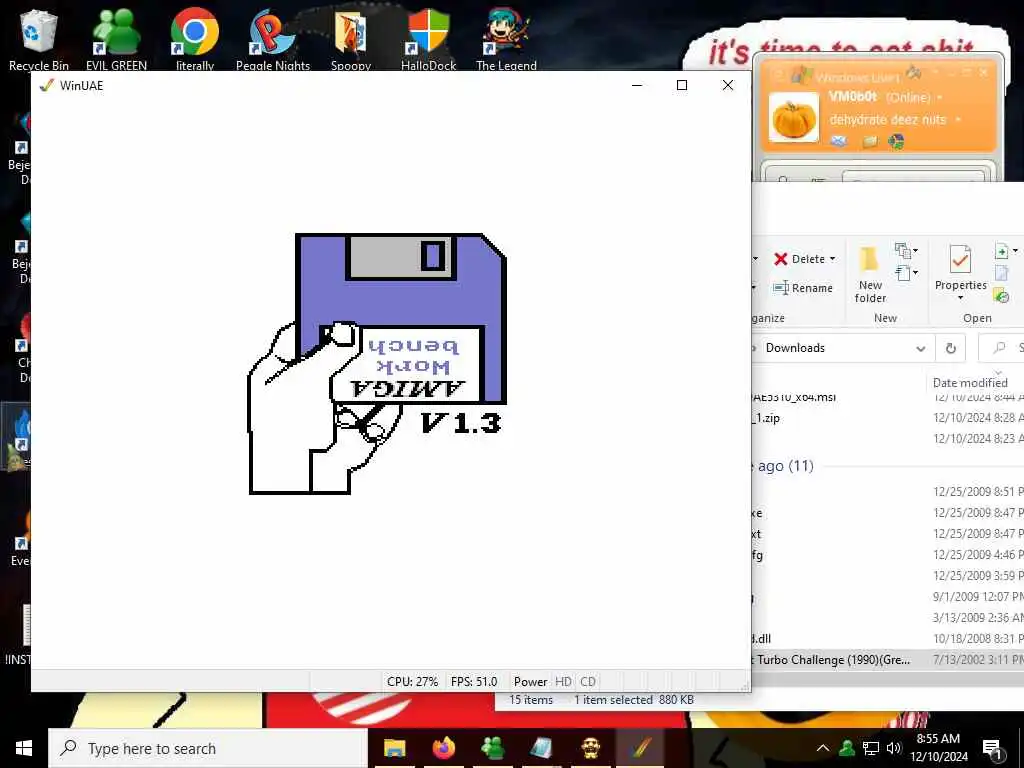Open the Peggle Nights desktop shortcut
The height and width of the screenshot is (768, 1024).
tap(273, 39)
